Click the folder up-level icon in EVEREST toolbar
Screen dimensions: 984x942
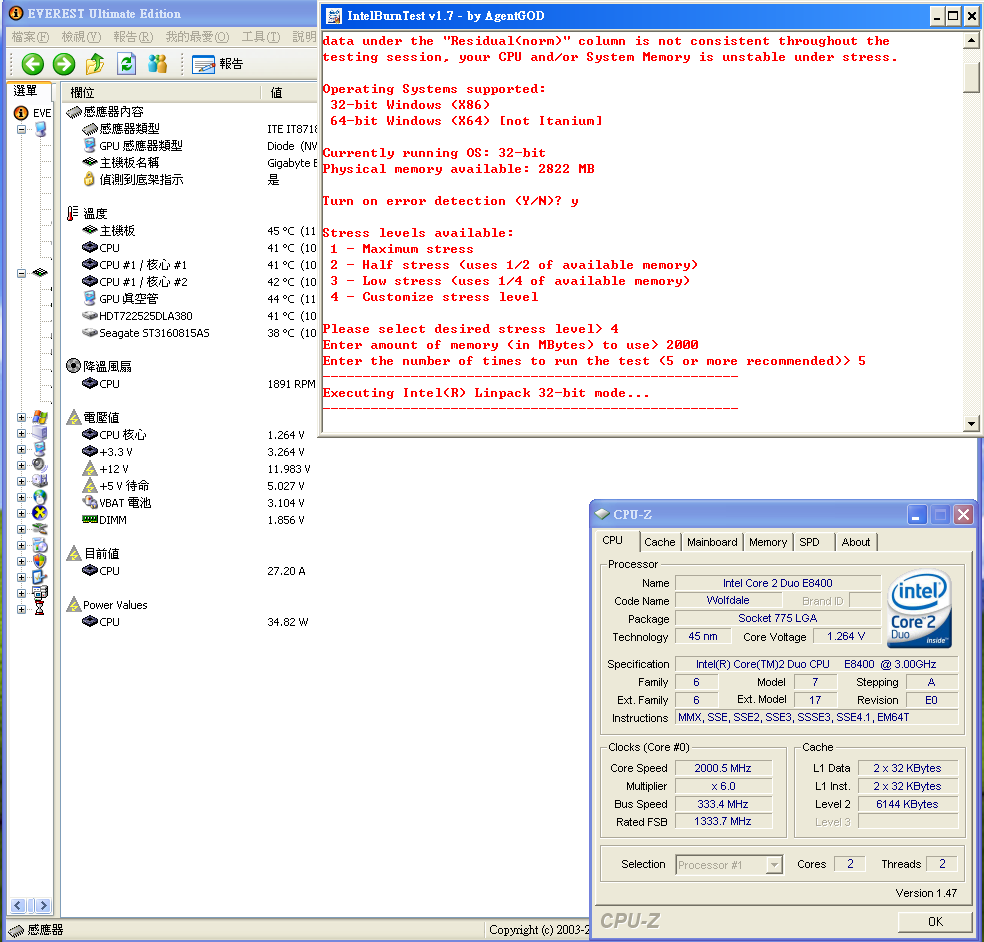[x=95, y=64]
